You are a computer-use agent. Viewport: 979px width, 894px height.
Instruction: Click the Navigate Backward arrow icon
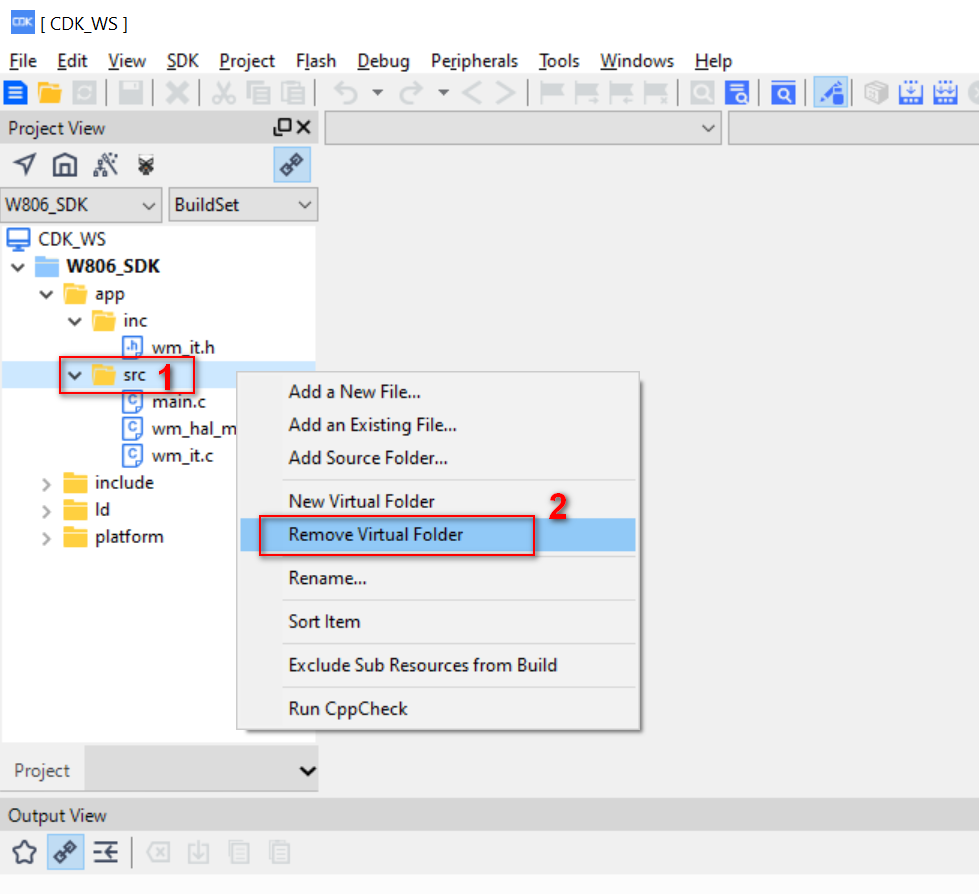click(x=472, y=93)
